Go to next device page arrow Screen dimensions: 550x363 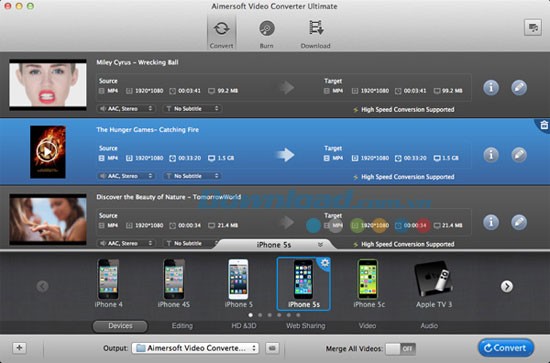coord(507,286)
